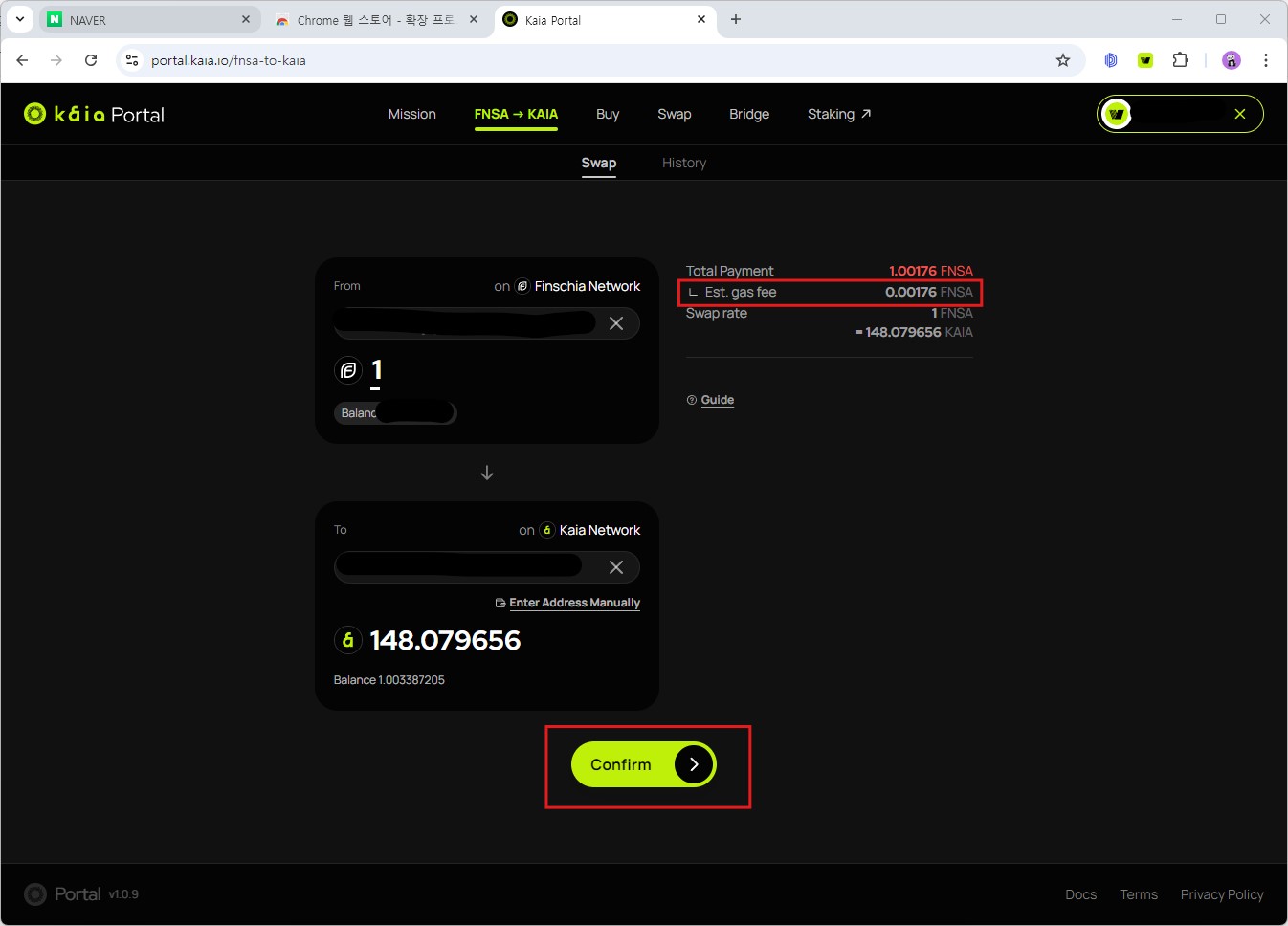
Task: Go to the Buy page
Action: tap(608, 114)
